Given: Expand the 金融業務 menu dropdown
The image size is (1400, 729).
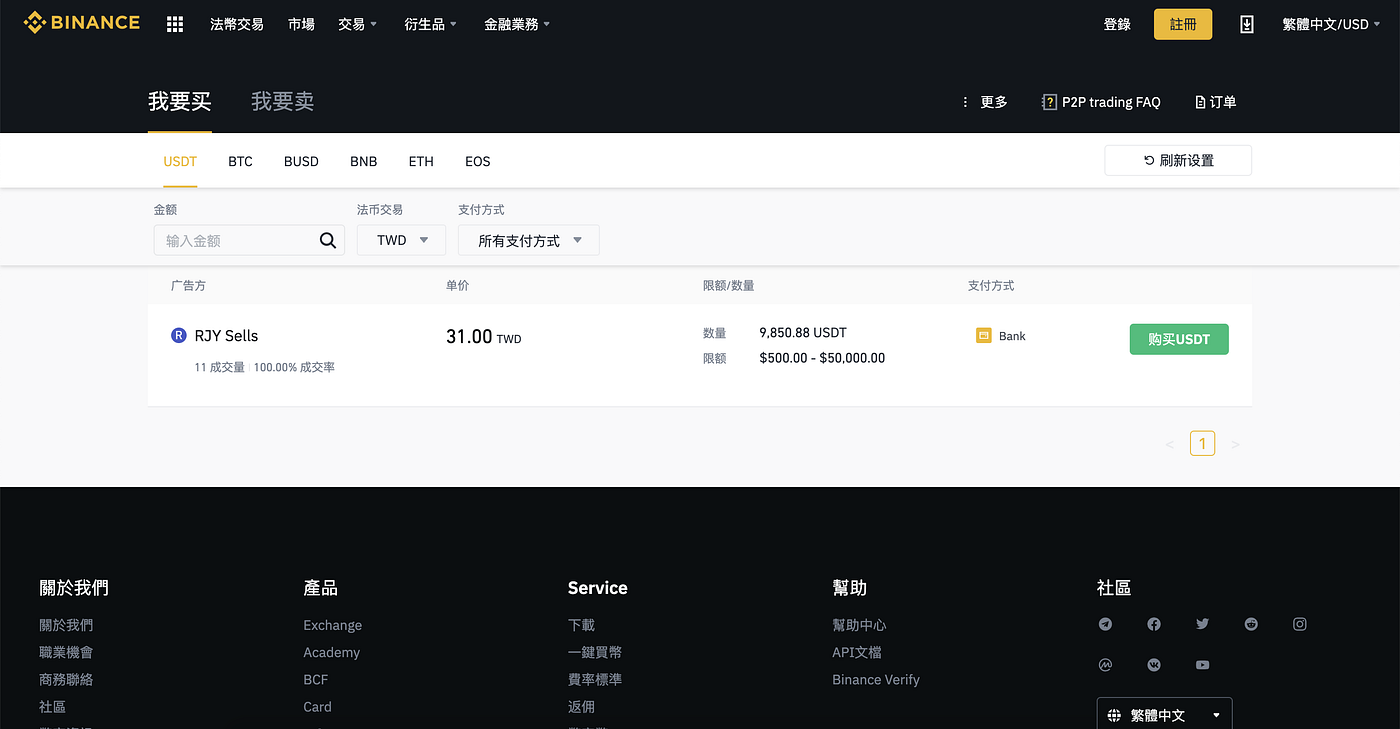Looking at the screenshot, I should coord(517,24).
